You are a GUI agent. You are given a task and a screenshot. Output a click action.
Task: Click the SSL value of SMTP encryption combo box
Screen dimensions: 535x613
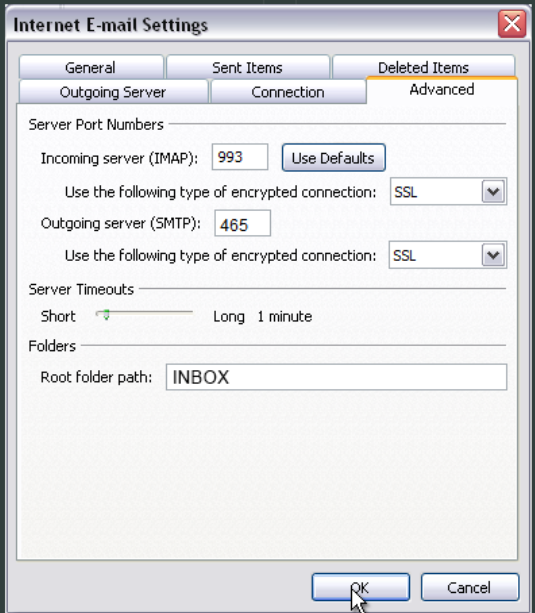click(435, 255)
